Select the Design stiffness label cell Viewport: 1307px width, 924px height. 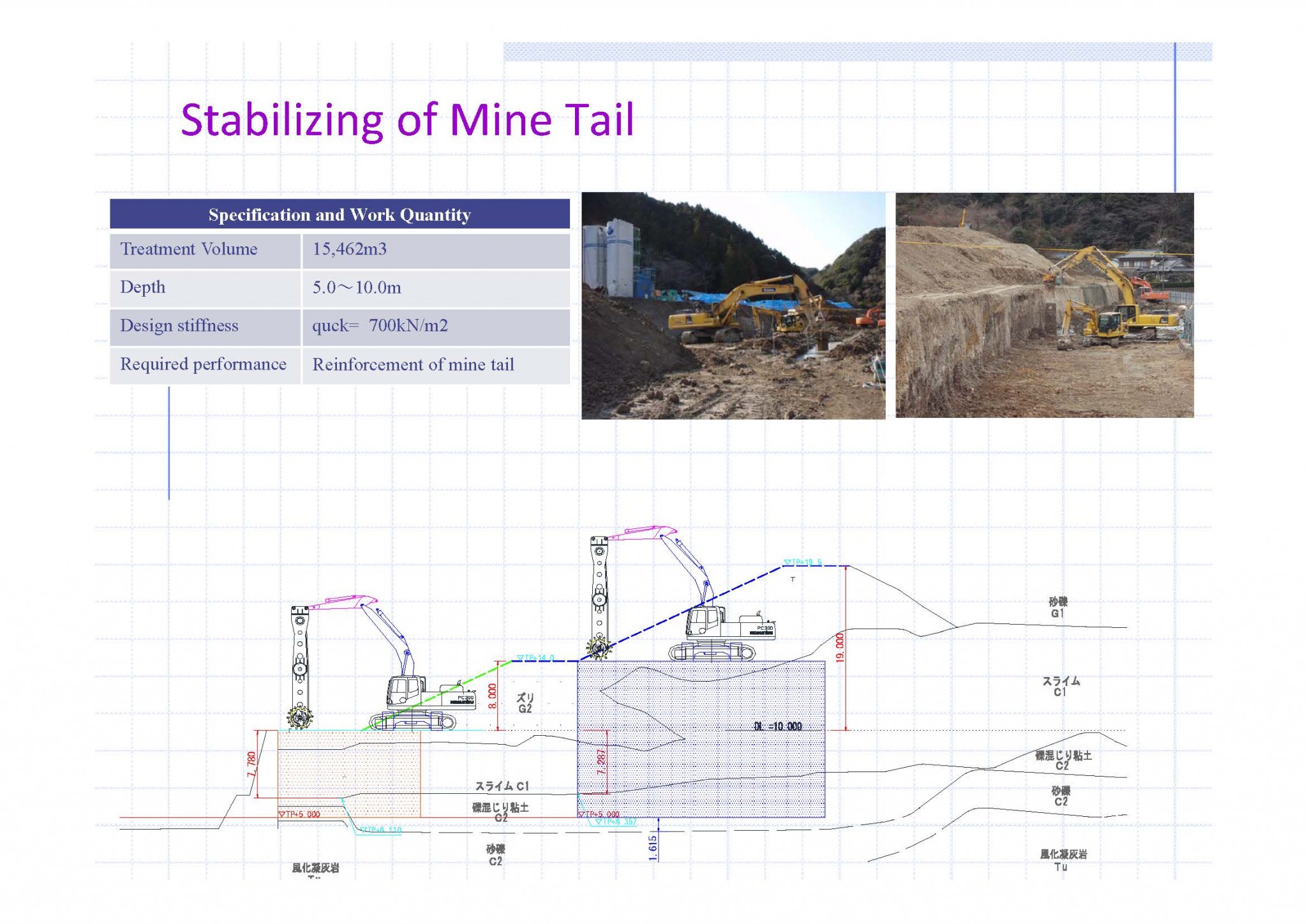coord(205,327)
